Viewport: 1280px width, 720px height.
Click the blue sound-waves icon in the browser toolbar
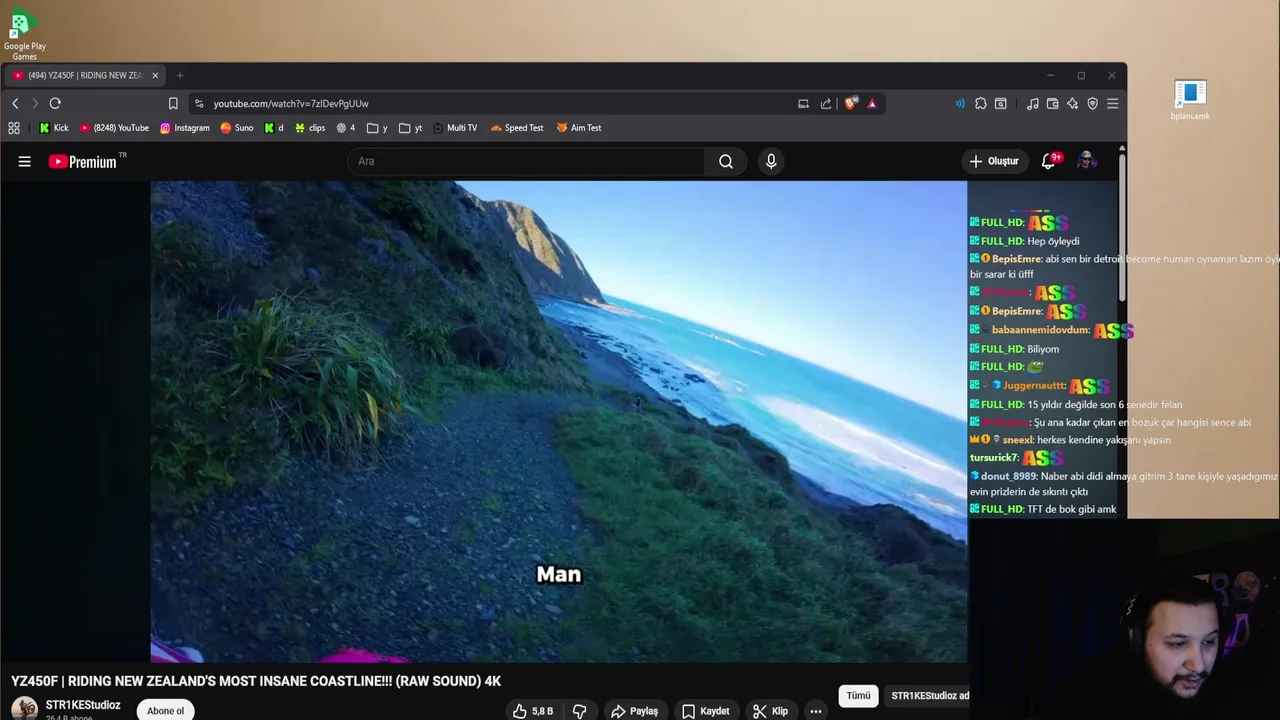960,103
